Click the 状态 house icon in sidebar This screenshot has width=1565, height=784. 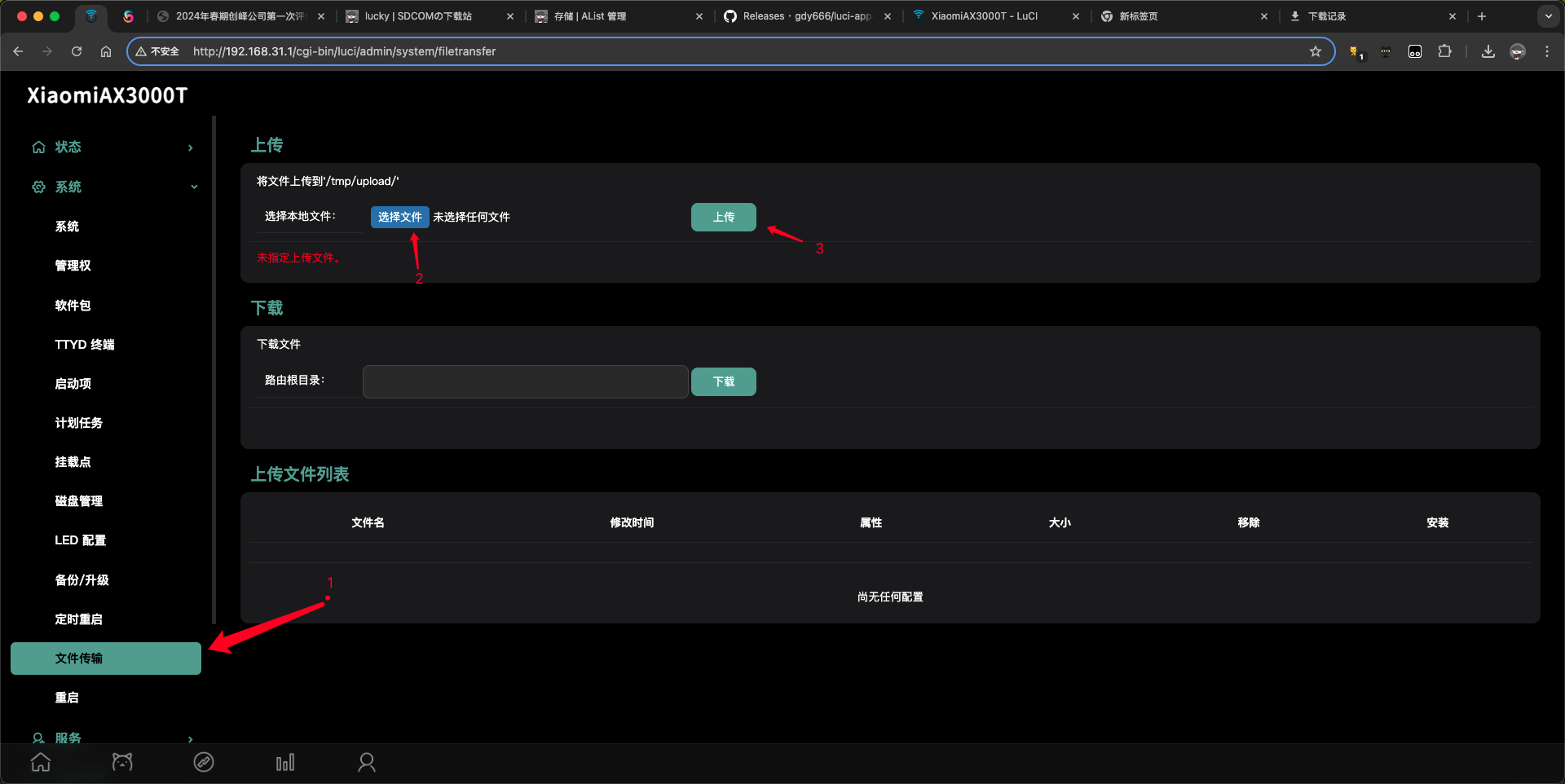click(x=38, y=148)
